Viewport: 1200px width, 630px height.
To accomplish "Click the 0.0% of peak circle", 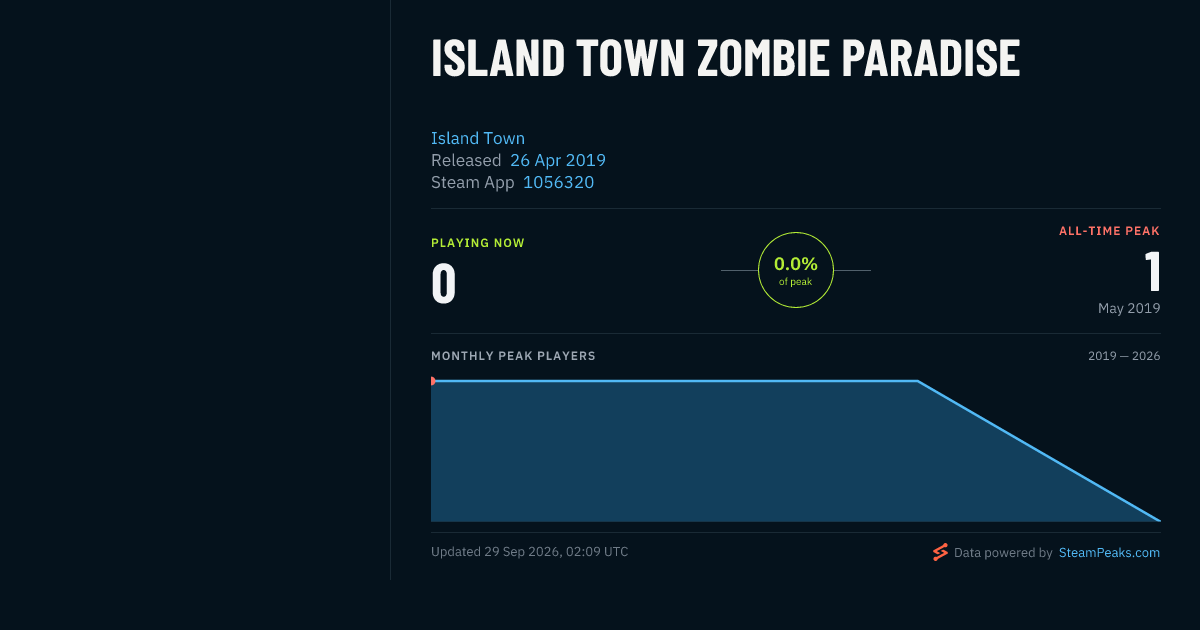I will [796, 270].
